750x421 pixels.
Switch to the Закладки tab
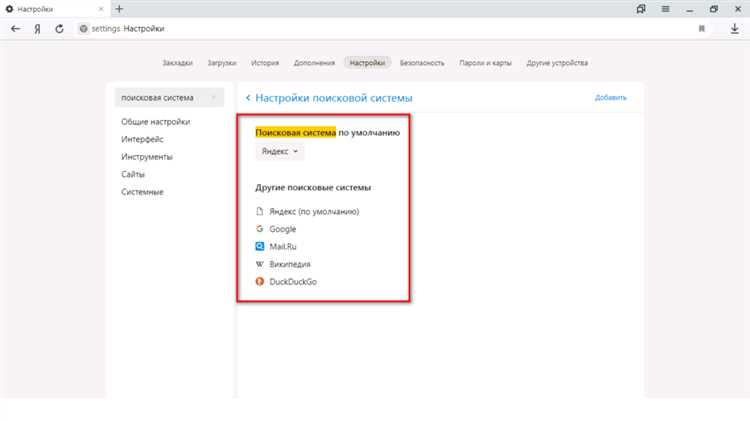point(177,63)
